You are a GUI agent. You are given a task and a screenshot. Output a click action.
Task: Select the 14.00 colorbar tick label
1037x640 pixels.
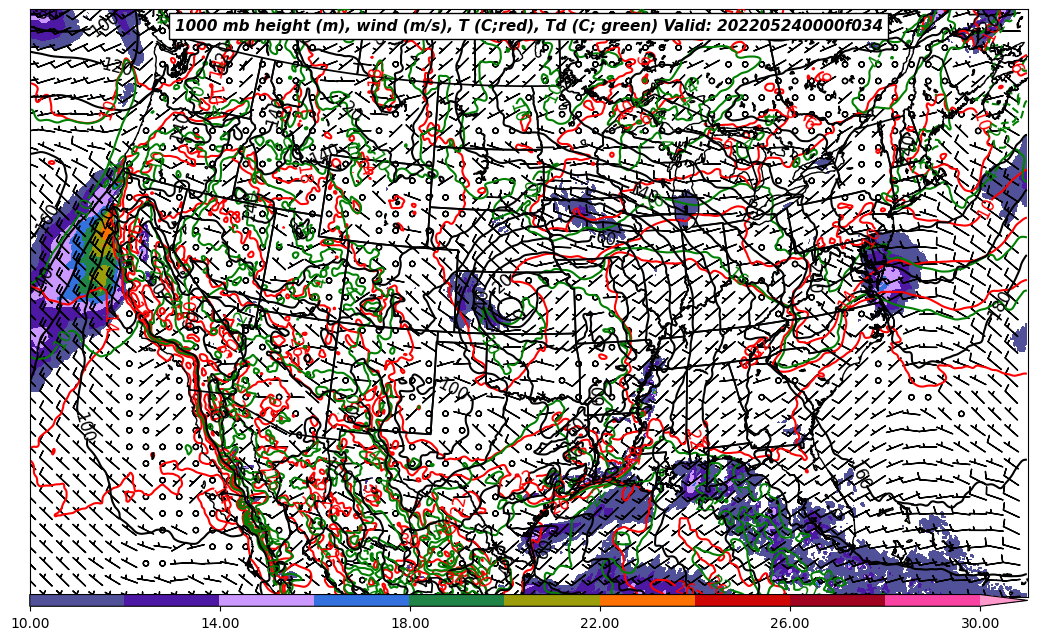tap(220, 624)
